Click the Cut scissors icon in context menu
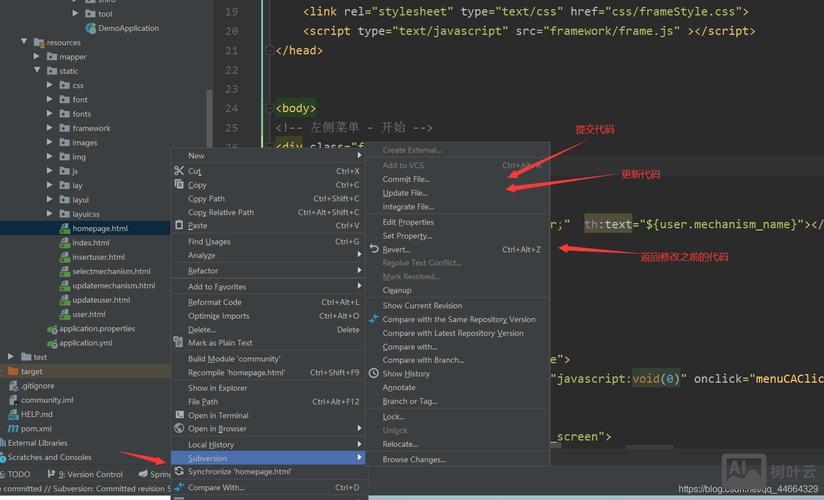 tap(180, 171)
